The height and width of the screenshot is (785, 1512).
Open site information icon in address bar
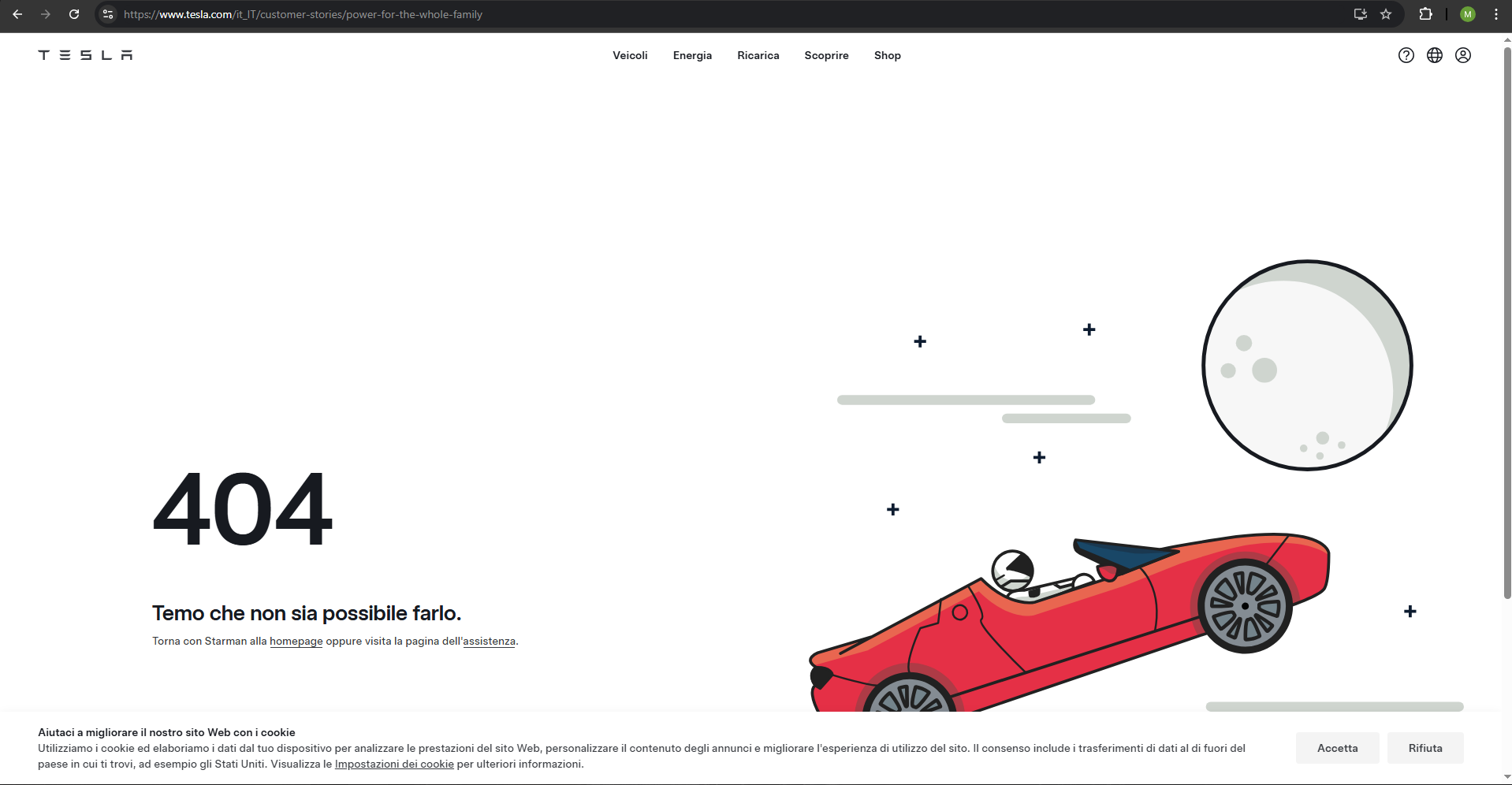coord(108,14)
